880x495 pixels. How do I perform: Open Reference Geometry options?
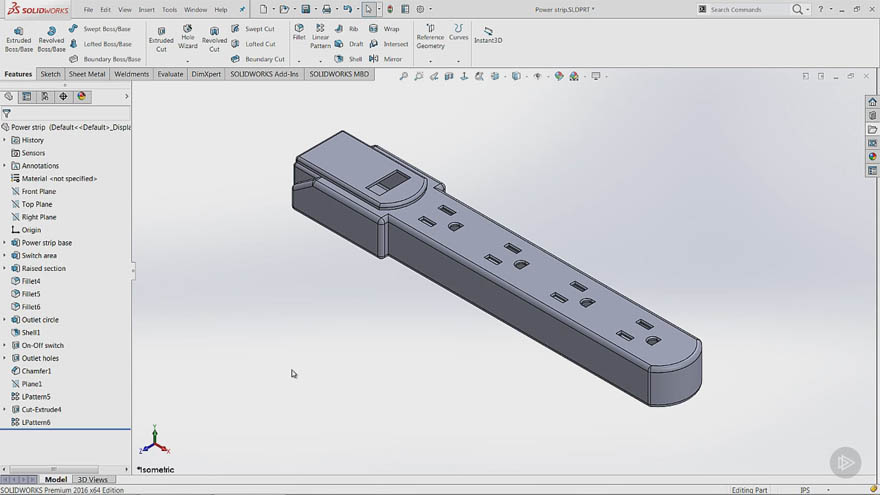430,37
